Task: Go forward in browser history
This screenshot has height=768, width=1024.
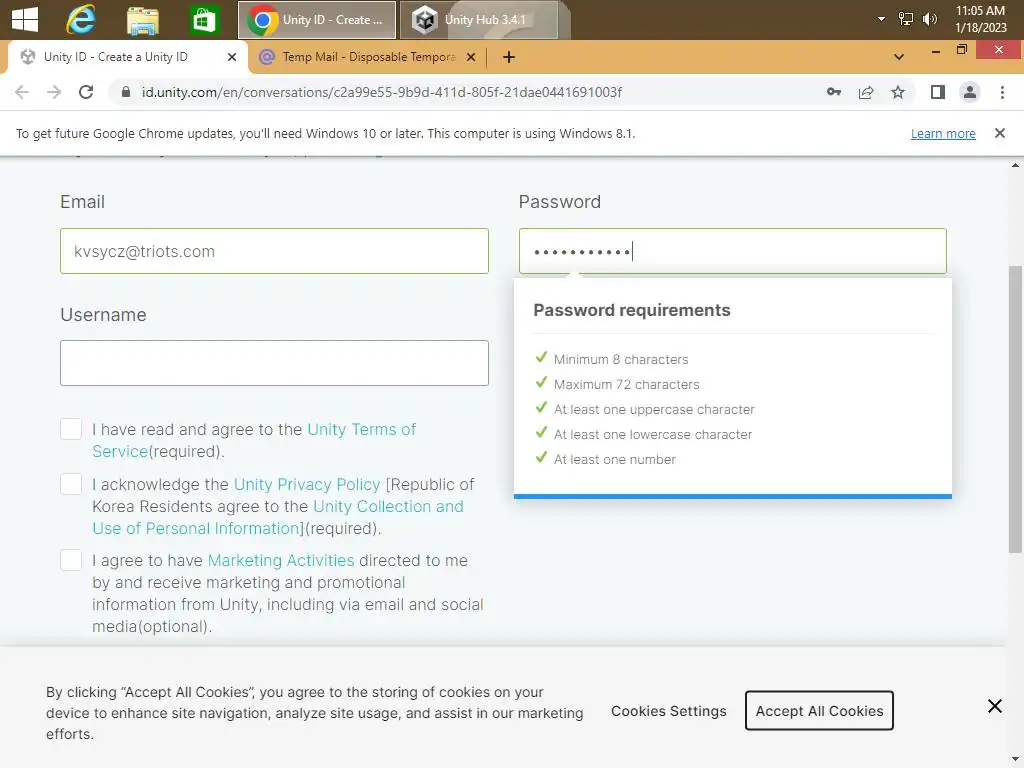Action: tap(54, 92)
